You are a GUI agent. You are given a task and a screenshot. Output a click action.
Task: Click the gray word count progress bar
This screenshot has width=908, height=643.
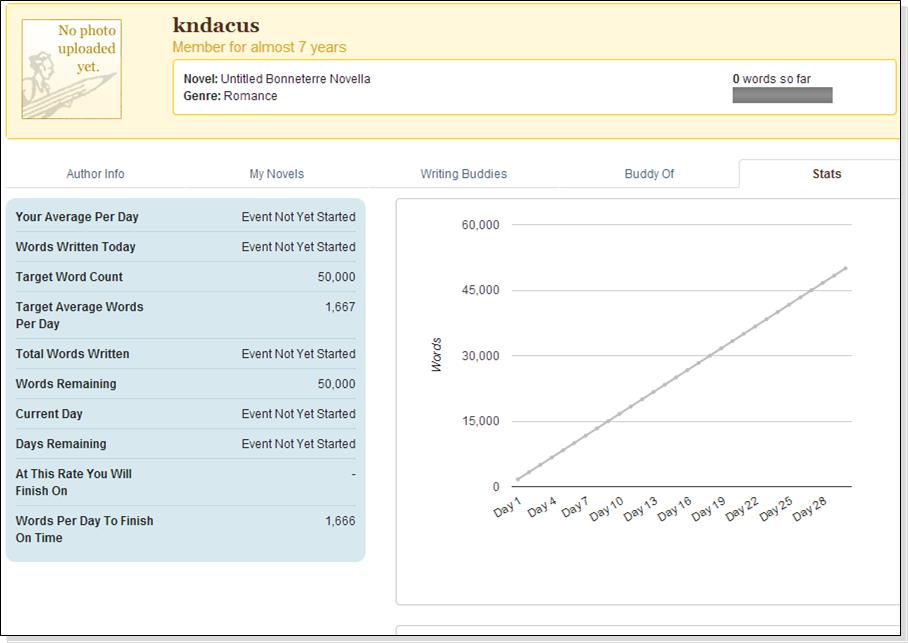click(x=782, y=96)
